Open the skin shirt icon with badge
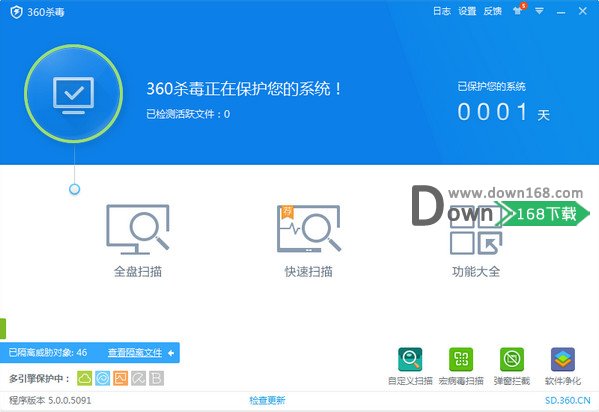The width and height of the screenshot is (599, 412). [518, 10]
